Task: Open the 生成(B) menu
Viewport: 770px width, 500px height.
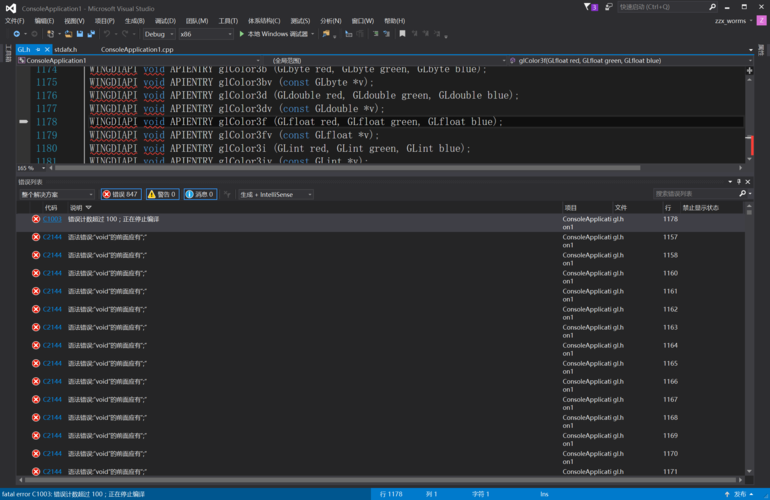Action: (134, 21)
